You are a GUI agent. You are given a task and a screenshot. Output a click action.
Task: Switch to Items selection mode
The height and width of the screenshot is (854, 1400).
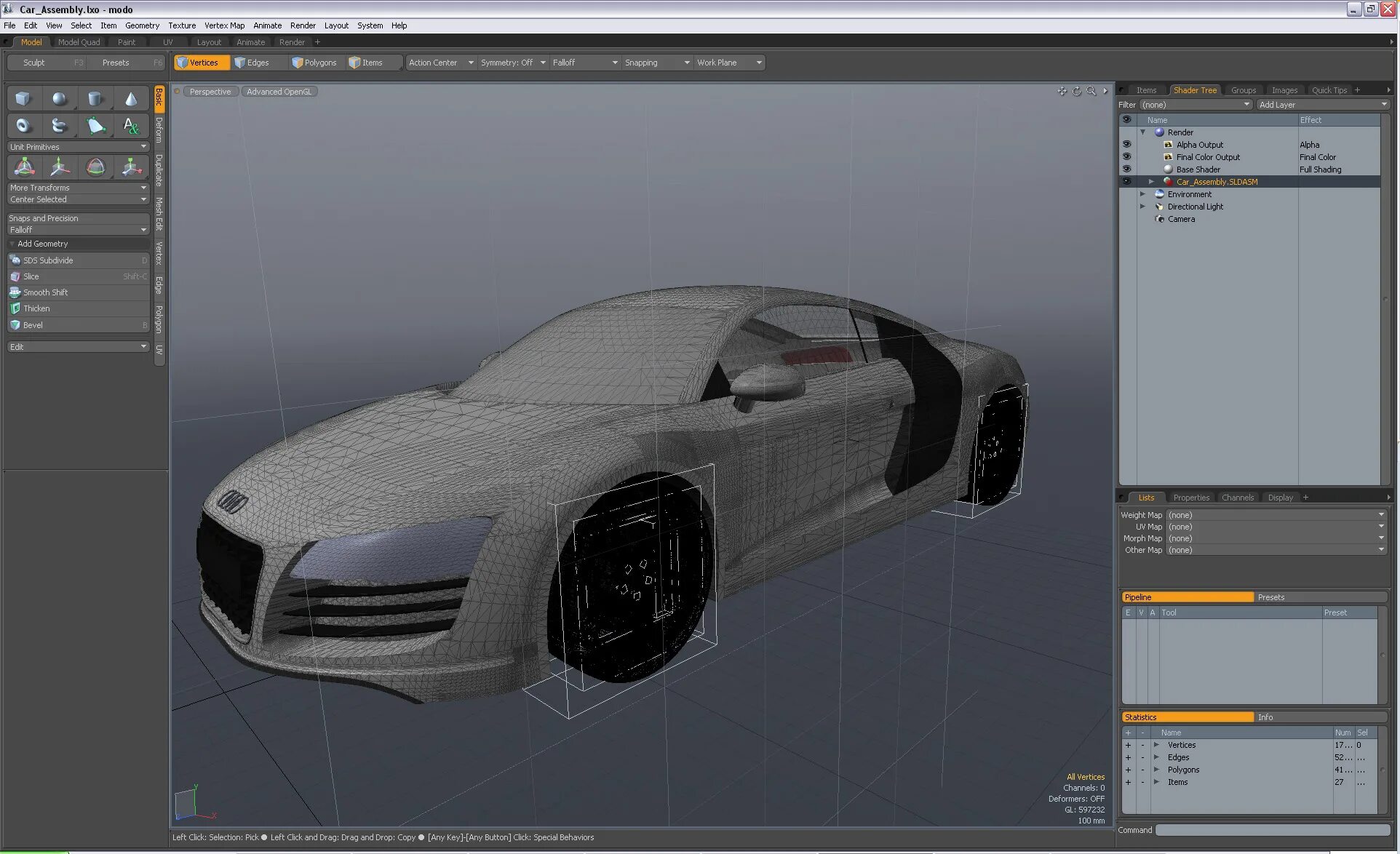pyautogui.click(x=373, y=63)
